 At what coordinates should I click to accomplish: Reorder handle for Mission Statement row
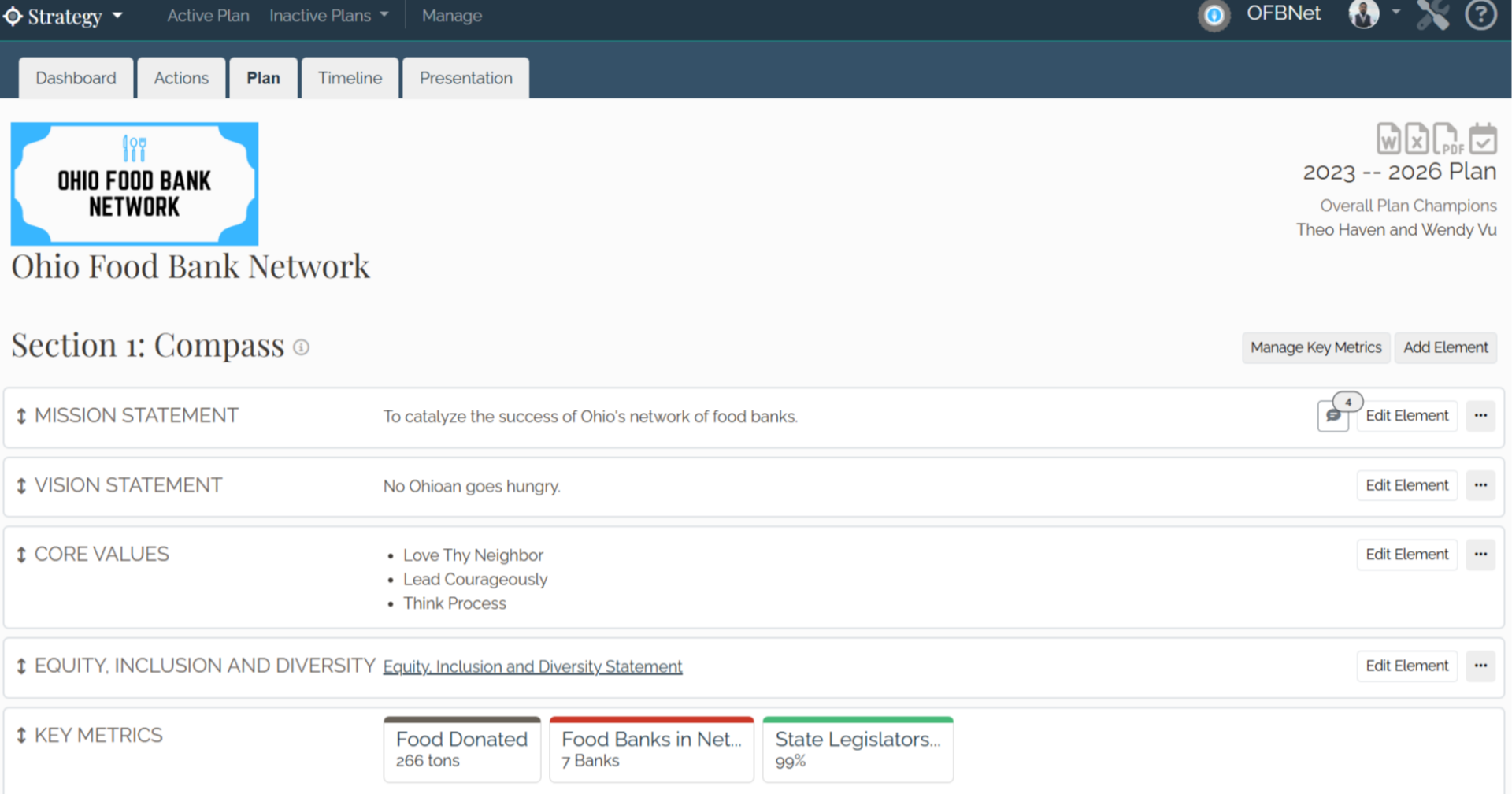[21, 416]
